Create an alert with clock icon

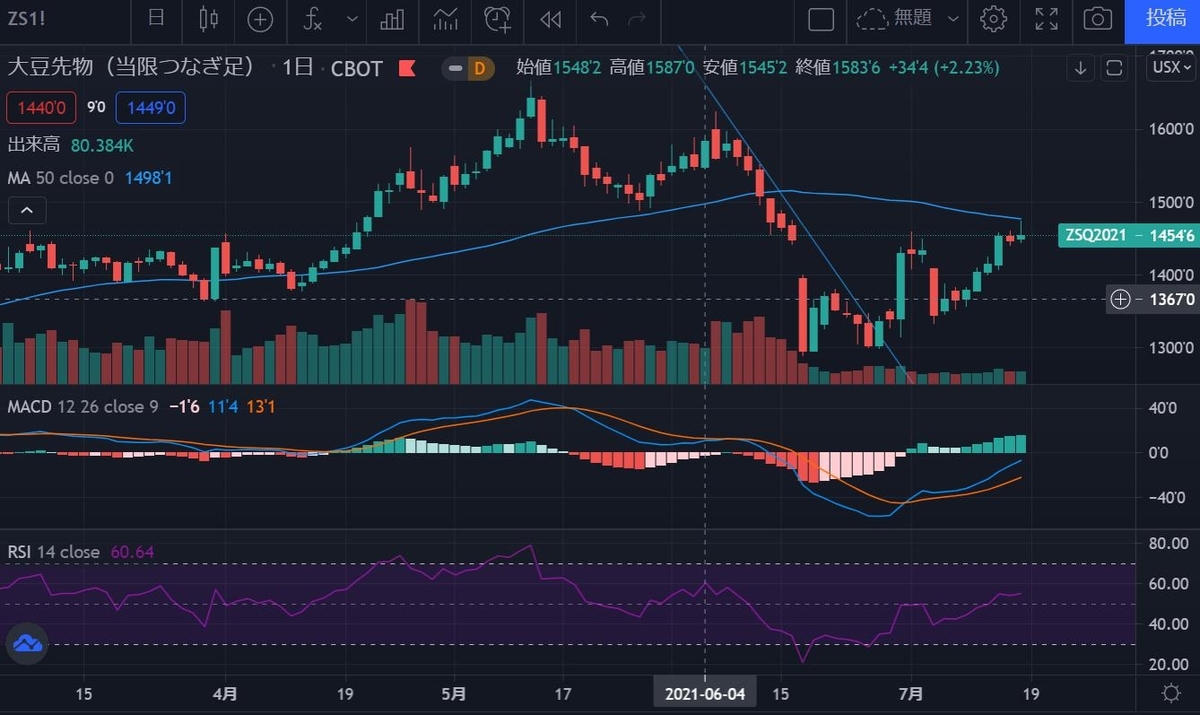(x=497, y=18)
